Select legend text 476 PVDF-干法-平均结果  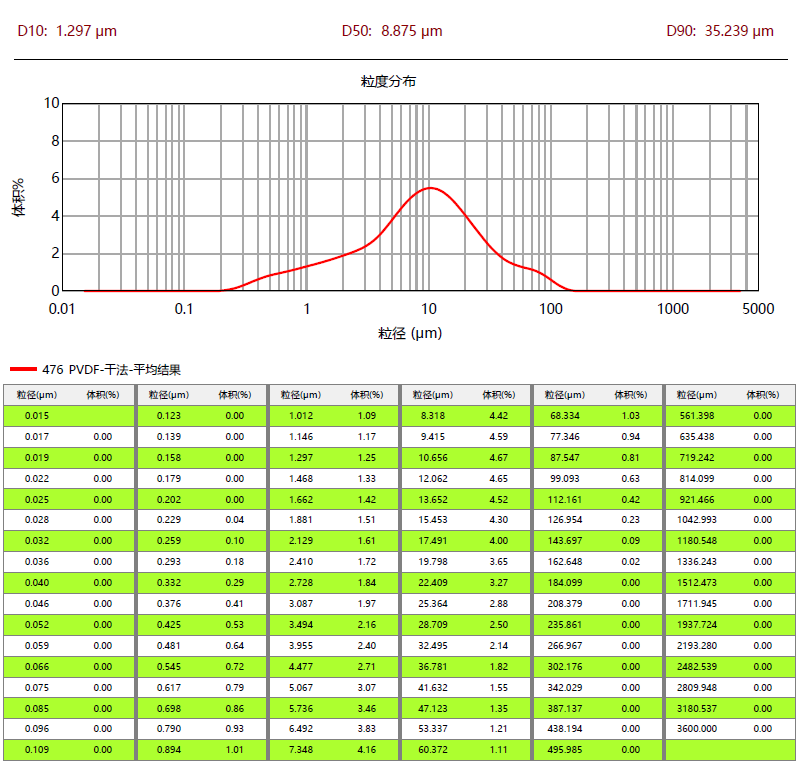112,370
